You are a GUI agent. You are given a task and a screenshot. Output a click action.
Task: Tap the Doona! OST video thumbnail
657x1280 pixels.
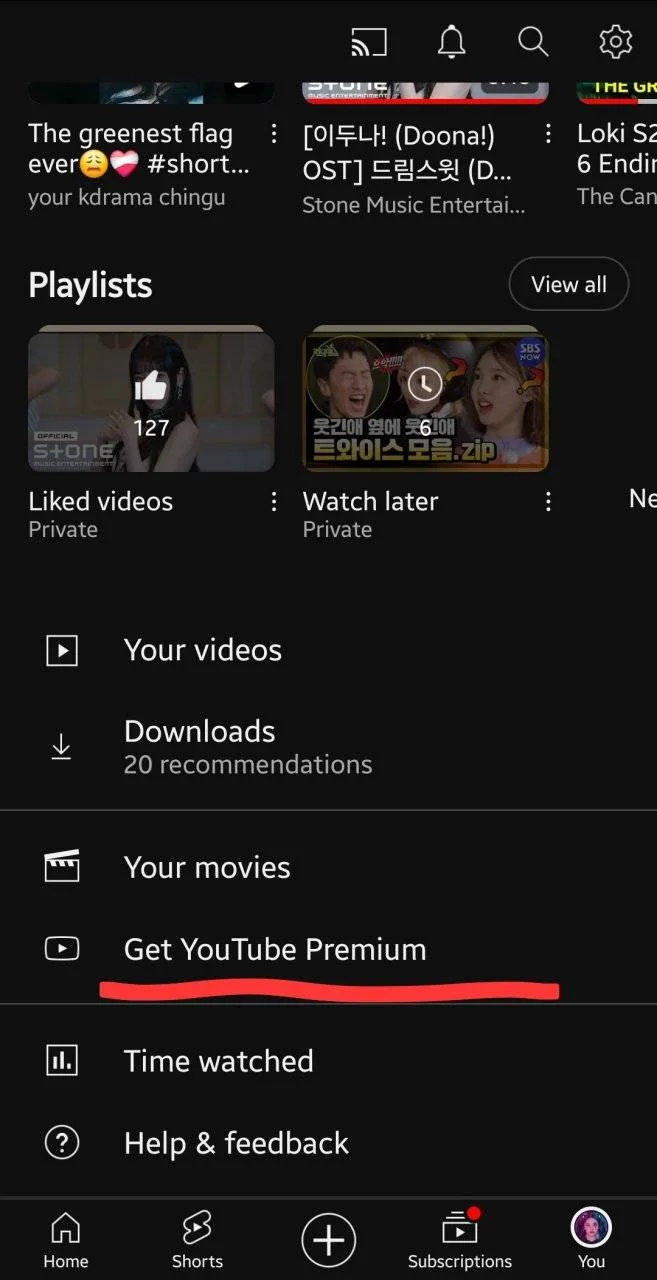click(425, 93)
